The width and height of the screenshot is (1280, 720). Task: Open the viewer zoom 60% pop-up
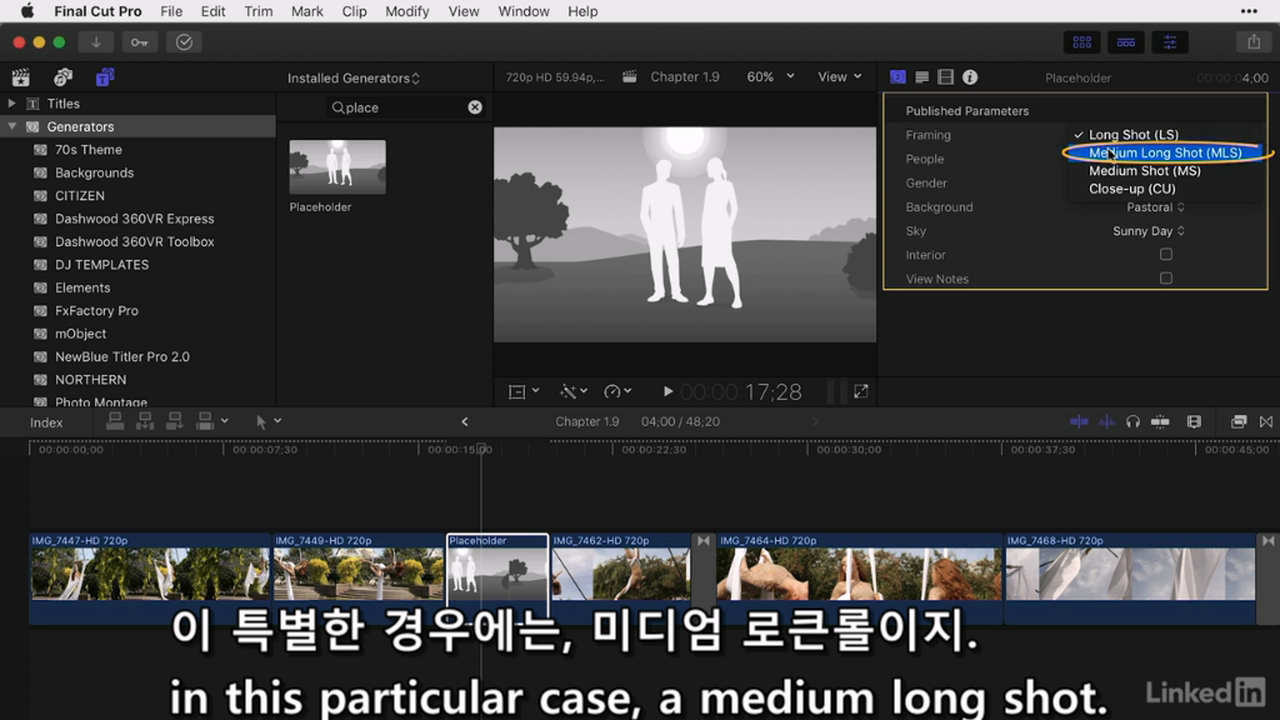coord(770,77)
